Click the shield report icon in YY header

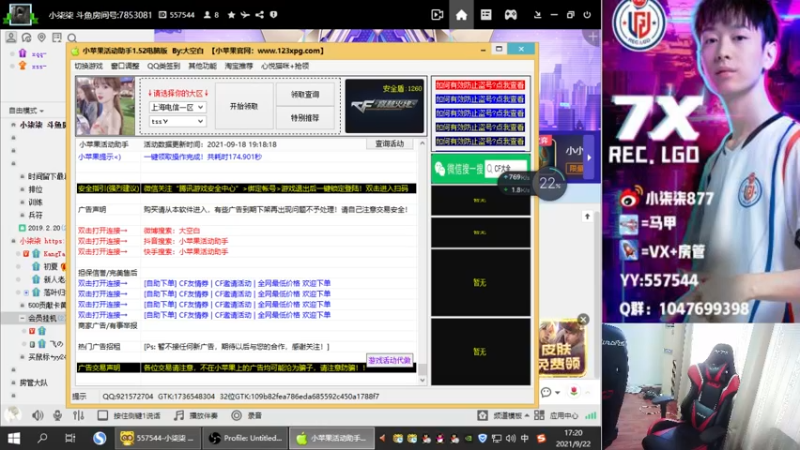point(274,15)
